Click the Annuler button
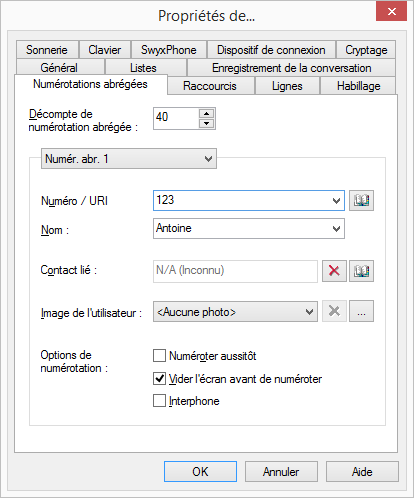Screen dimensions: 414x498 (x=281, y=472)
